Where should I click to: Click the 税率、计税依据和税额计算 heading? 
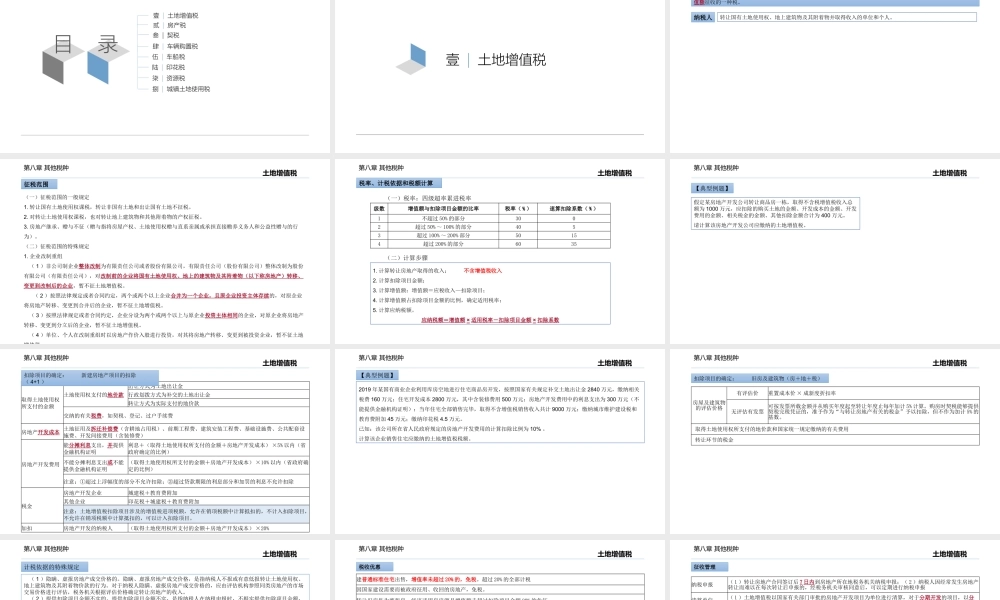click(x=394, y=184)
